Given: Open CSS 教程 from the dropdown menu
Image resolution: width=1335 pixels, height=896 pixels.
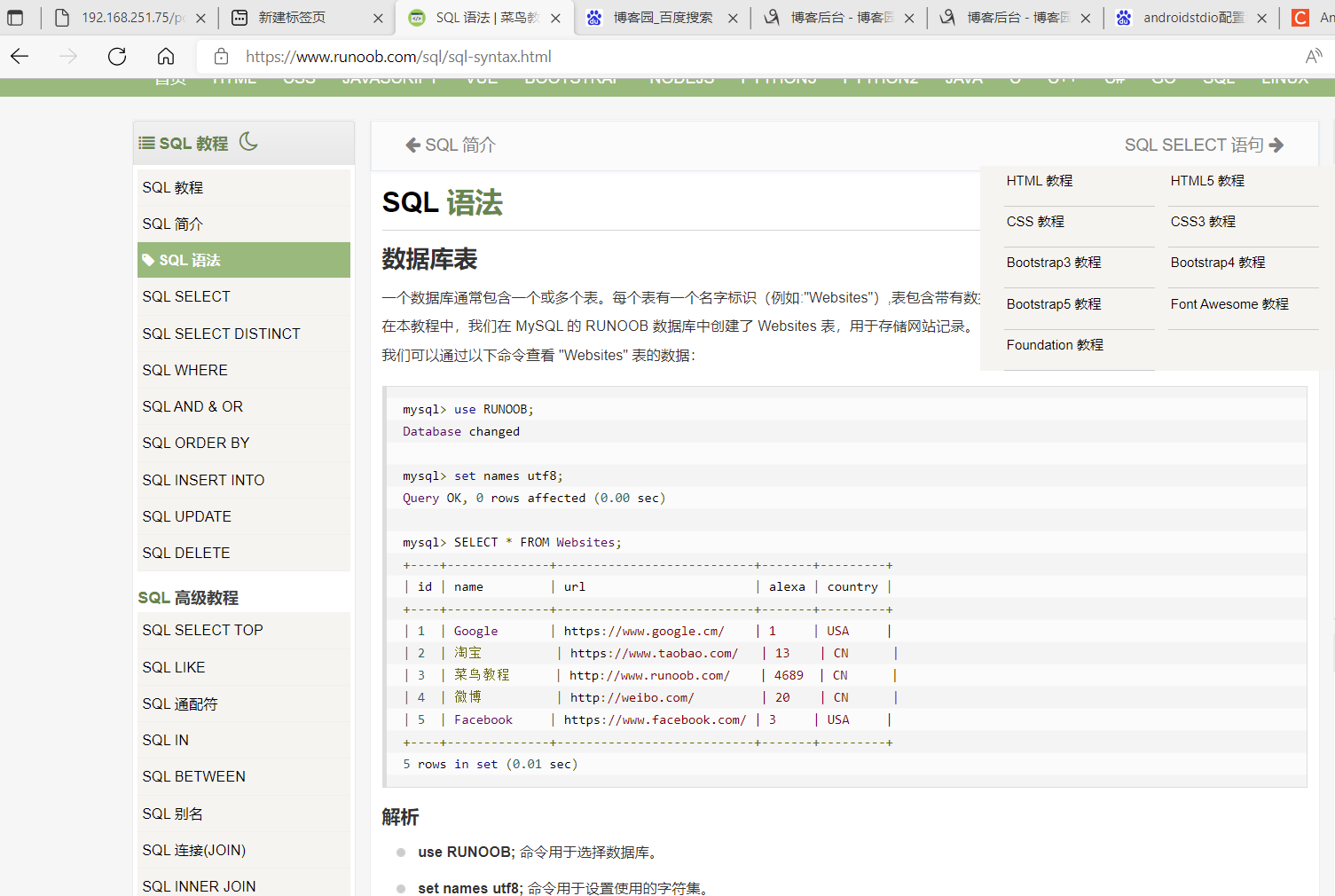Looking at the screenshot, I should 1035,222.
